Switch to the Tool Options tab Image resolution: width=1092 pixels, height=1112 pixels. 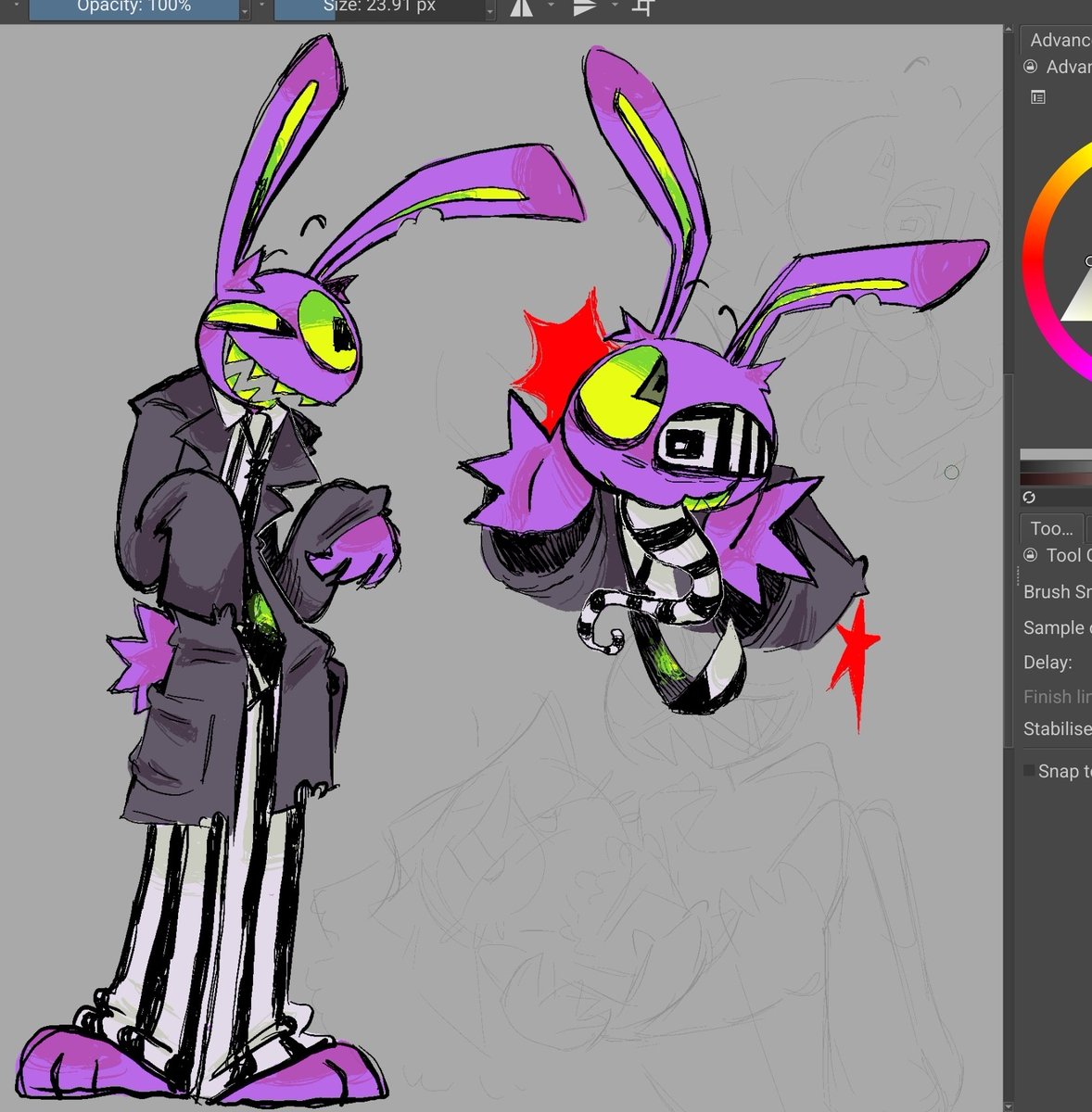point(1051,528)
